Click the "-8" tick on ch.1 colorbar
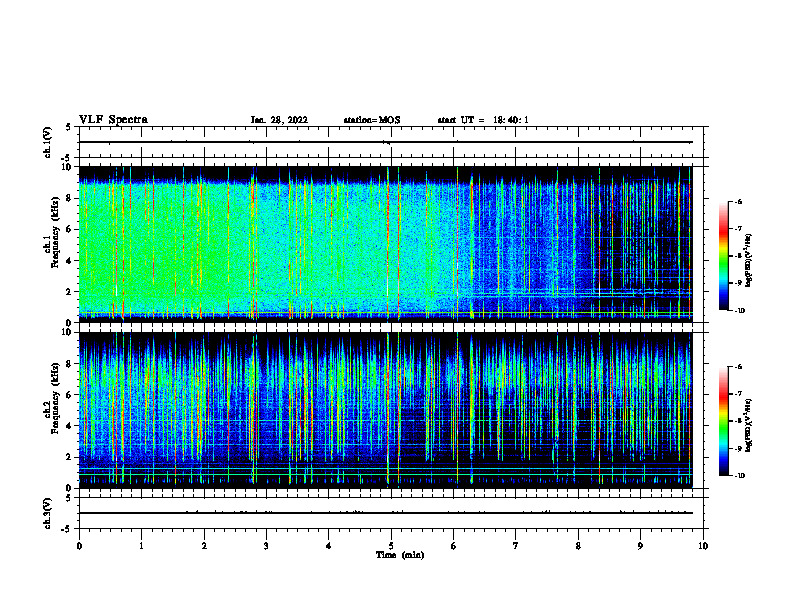 (x=738, y=256)
